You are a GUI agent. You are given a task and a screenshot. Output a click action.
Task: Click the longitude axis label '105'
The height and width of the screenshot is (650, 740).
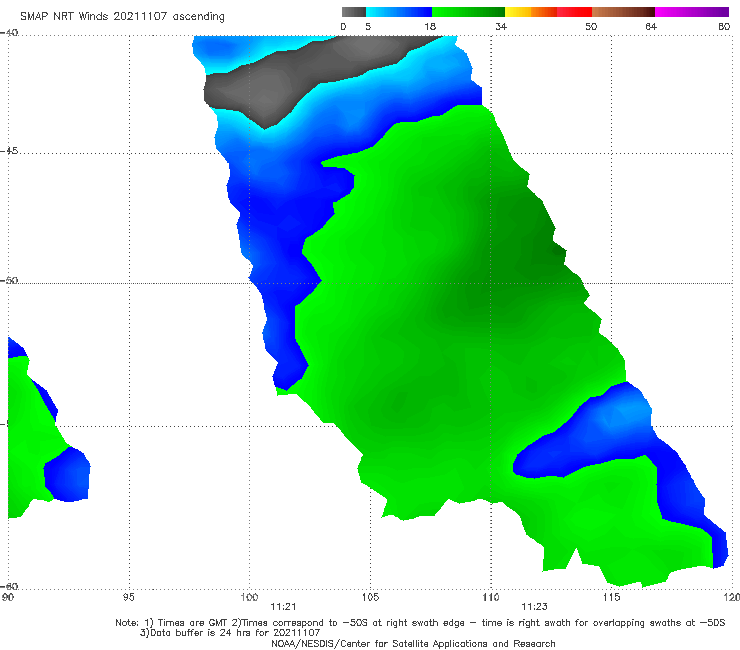point(370,597)
